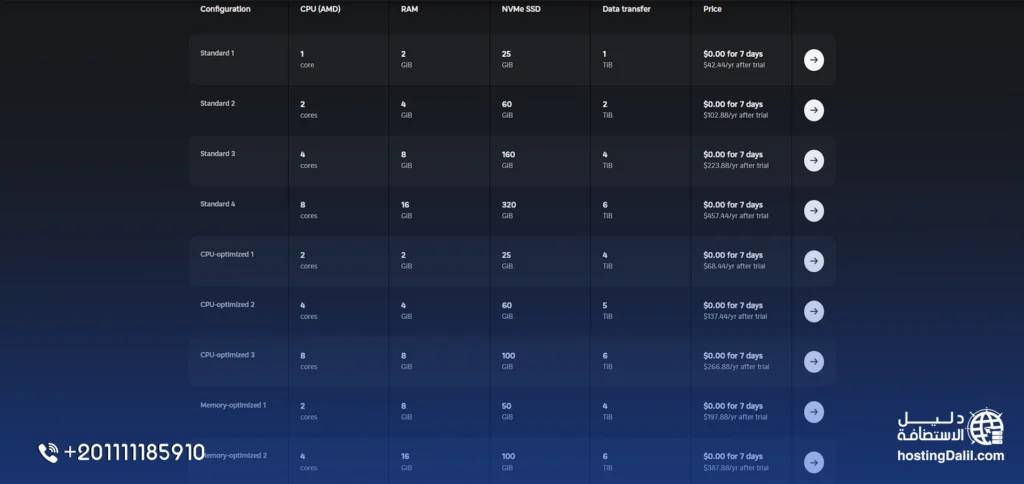Click the Price column header

712,9
